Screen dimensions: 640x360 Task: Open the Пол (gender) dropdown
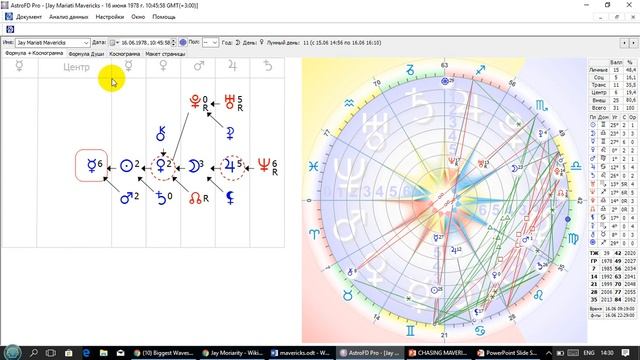click(x=210, y=42)
